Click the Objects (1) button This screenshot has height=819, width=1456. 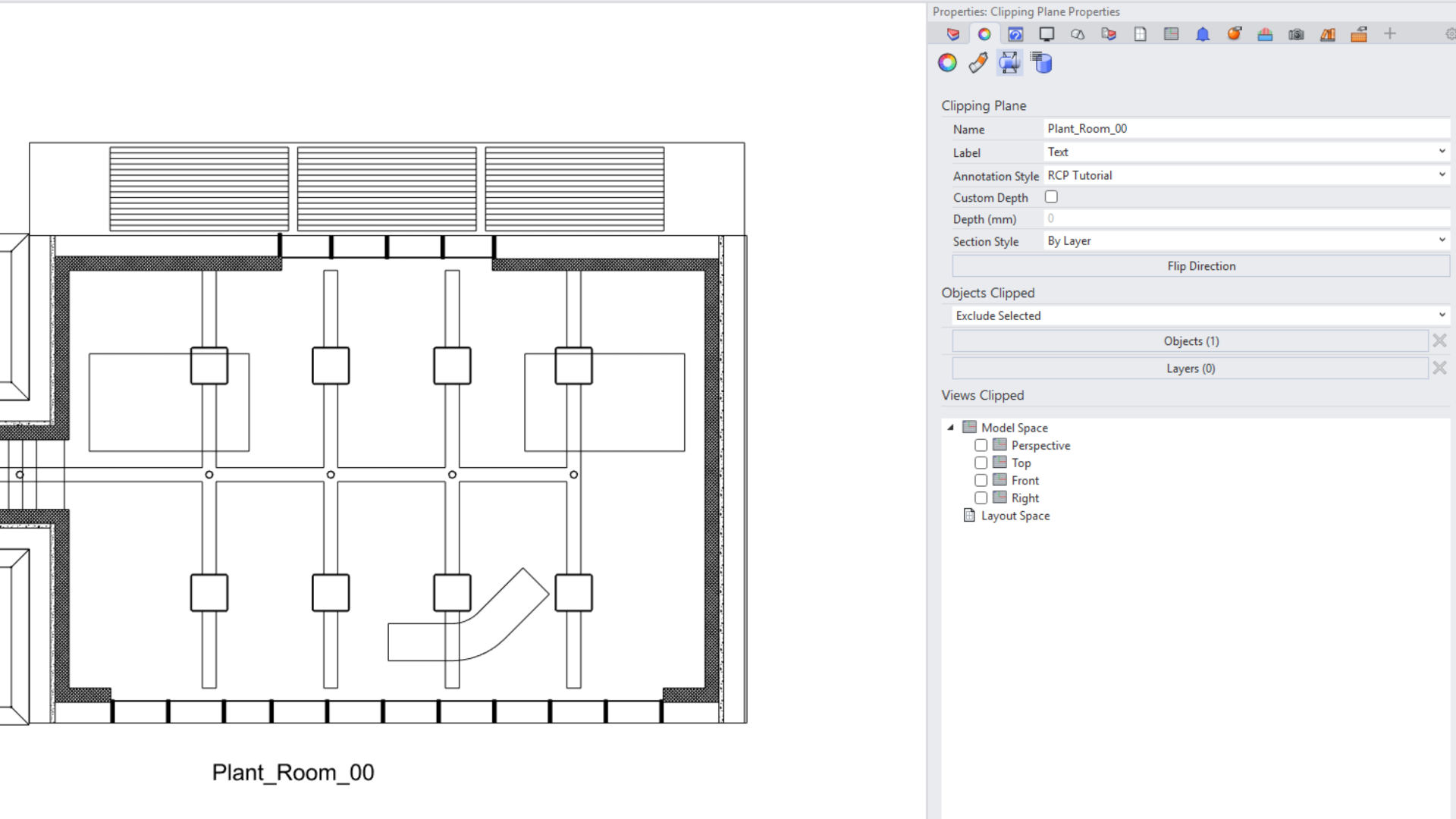[1191, 341]
